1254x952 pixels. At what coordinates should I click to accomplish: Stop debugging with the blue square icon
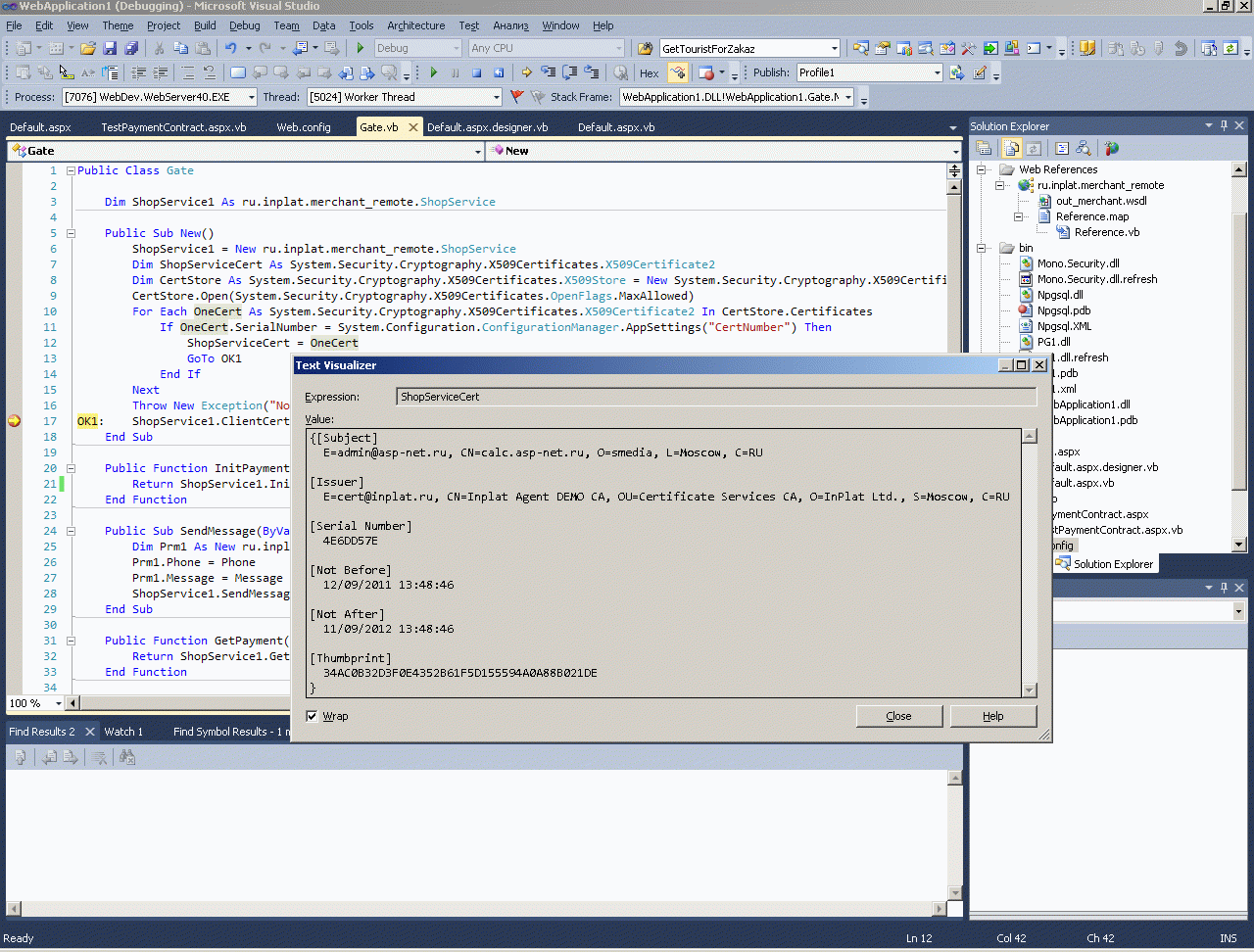click(476, 72)
